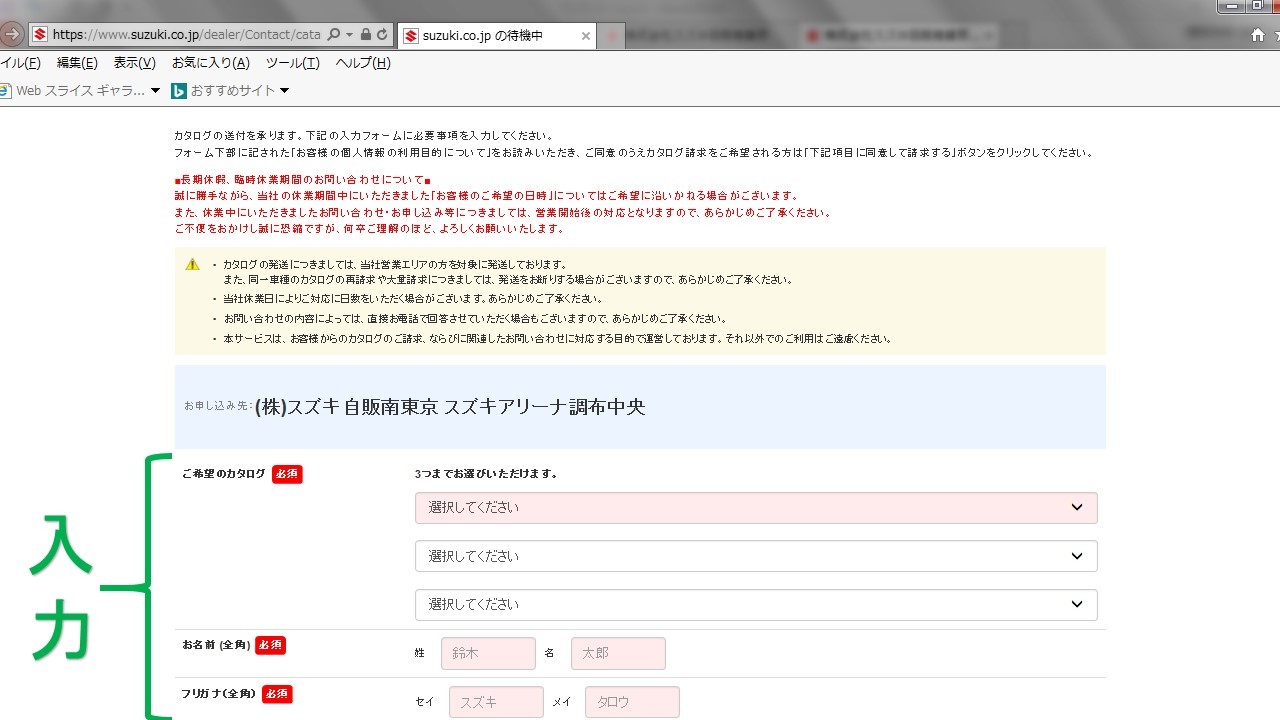Screen dimensions: 1280x720
Task: Open おすすめサイト favorites link
Action: 233,91
